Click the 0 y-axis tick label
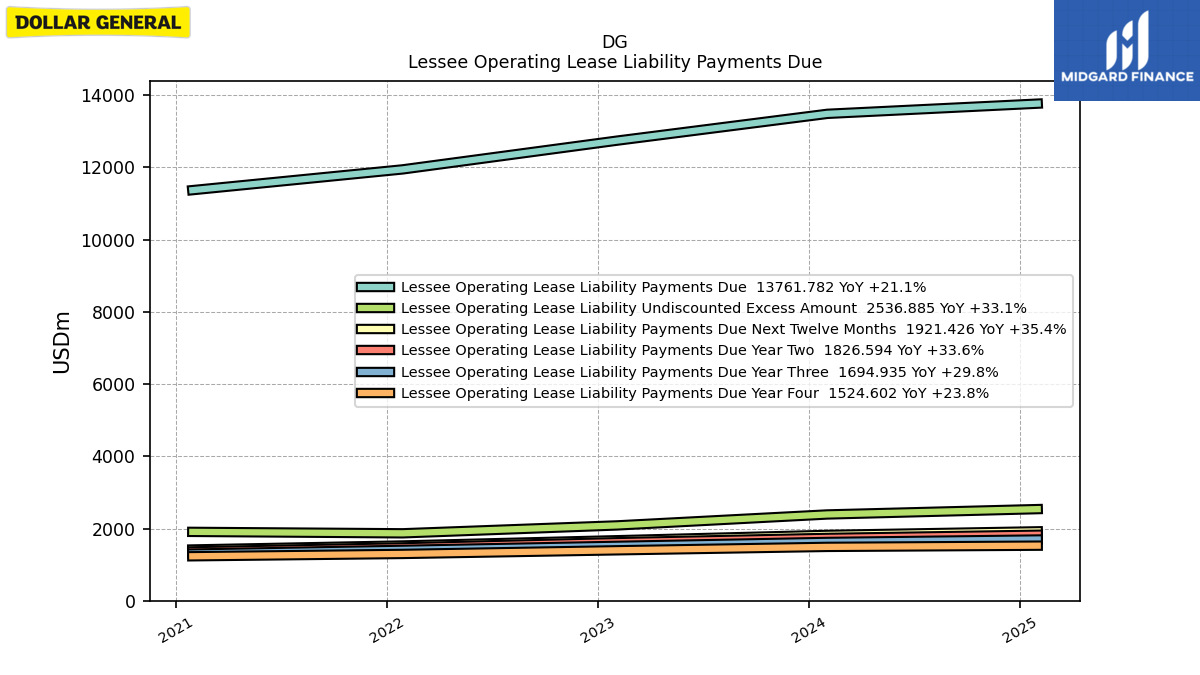This screenshot has width=1200, height=675. point(131,602)
